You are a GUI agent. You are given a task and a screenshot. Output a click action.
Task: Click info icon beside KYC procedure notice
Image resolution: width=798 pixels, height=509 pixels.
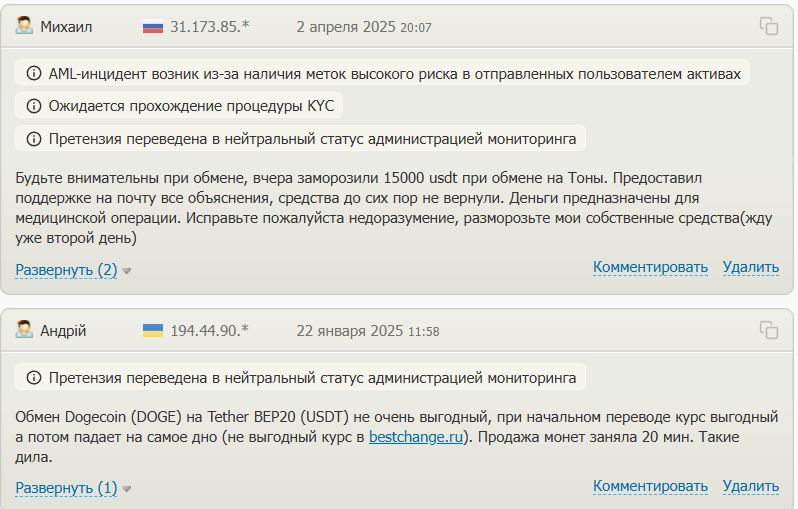coord(34,106)
